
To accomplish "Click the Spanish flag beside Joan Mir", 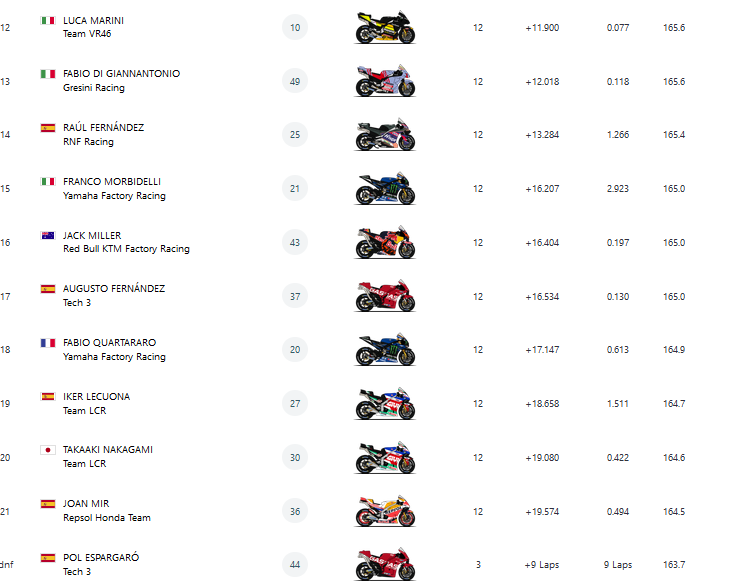I will pos(47,504).
